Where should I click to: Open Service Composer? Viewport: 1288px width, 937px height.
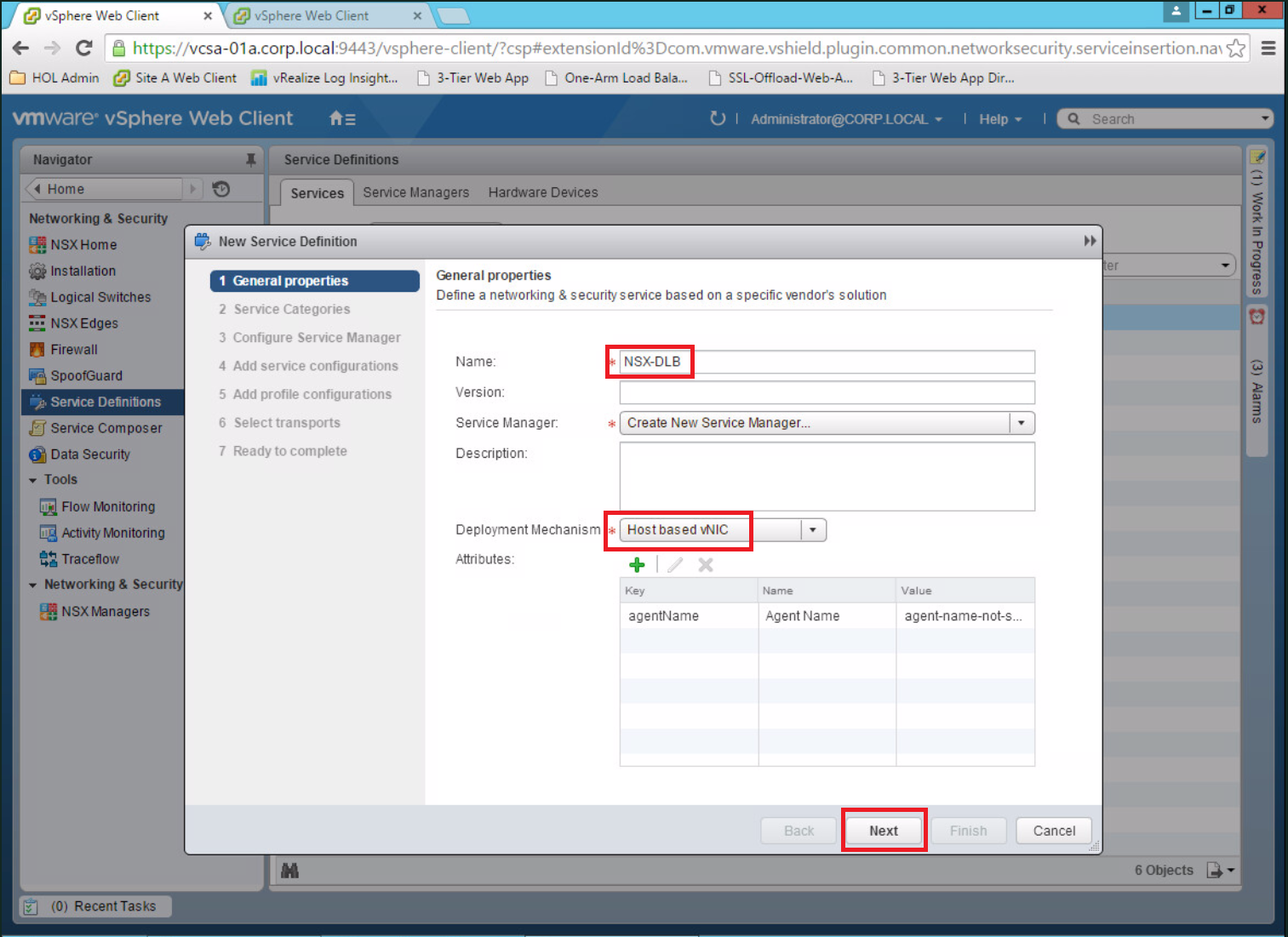(106, 428)
